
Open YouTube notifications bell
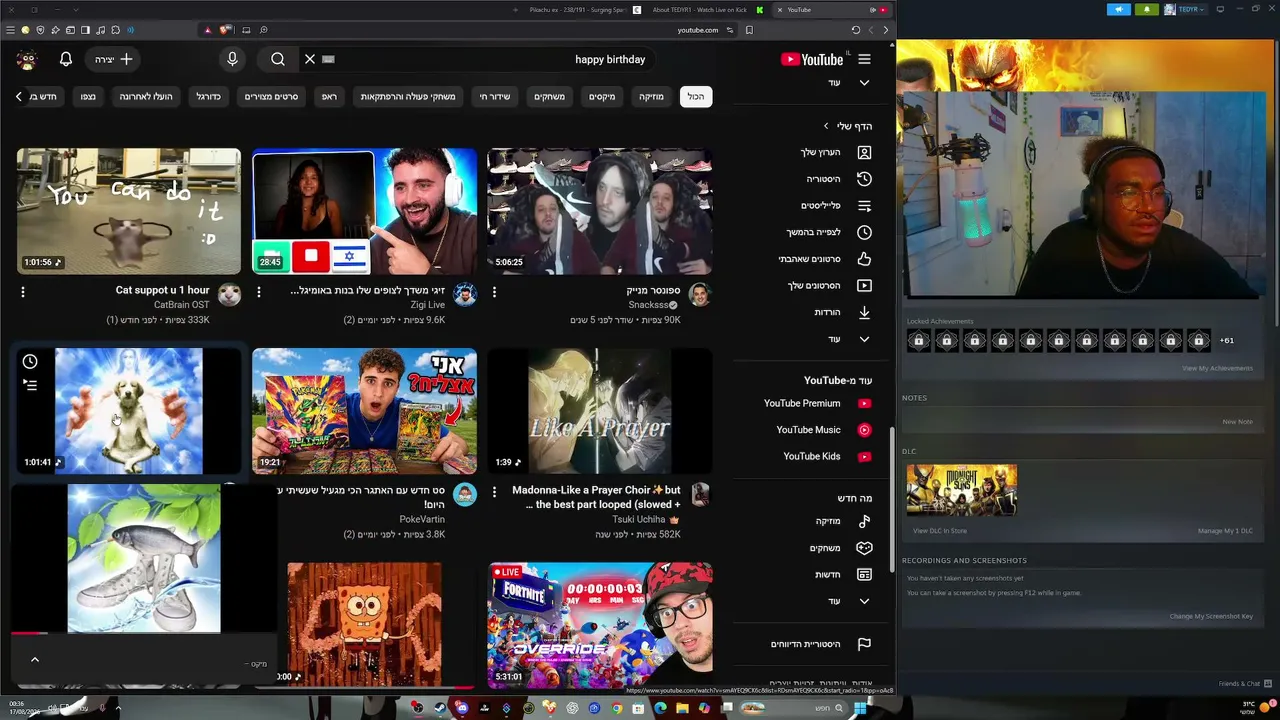[x=66, y=60]
